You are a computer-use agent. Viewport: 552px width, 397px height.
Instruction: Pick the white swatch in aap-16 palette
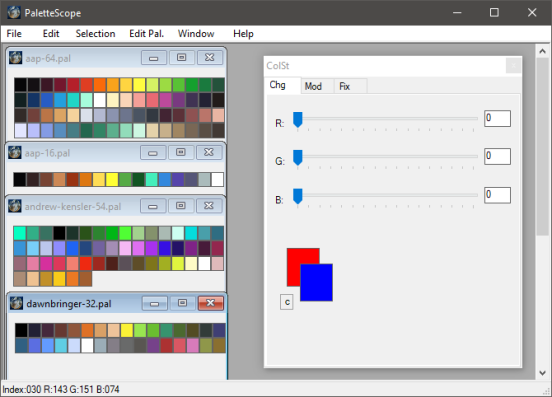(x=217, y=179)
